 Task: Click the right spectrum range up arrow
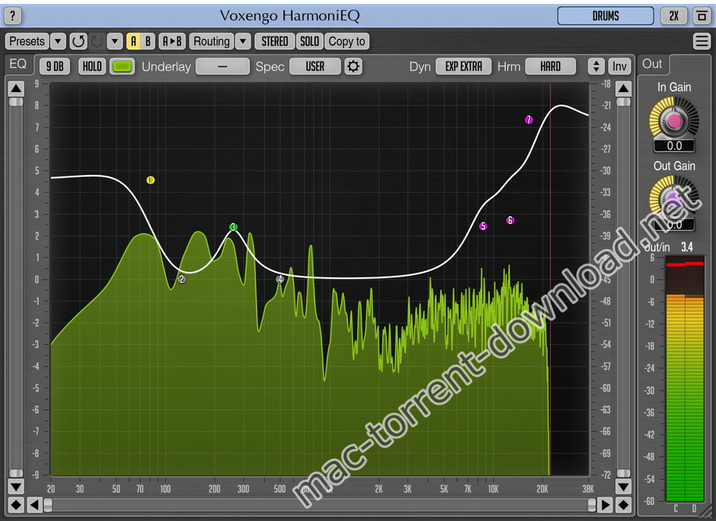624,89
